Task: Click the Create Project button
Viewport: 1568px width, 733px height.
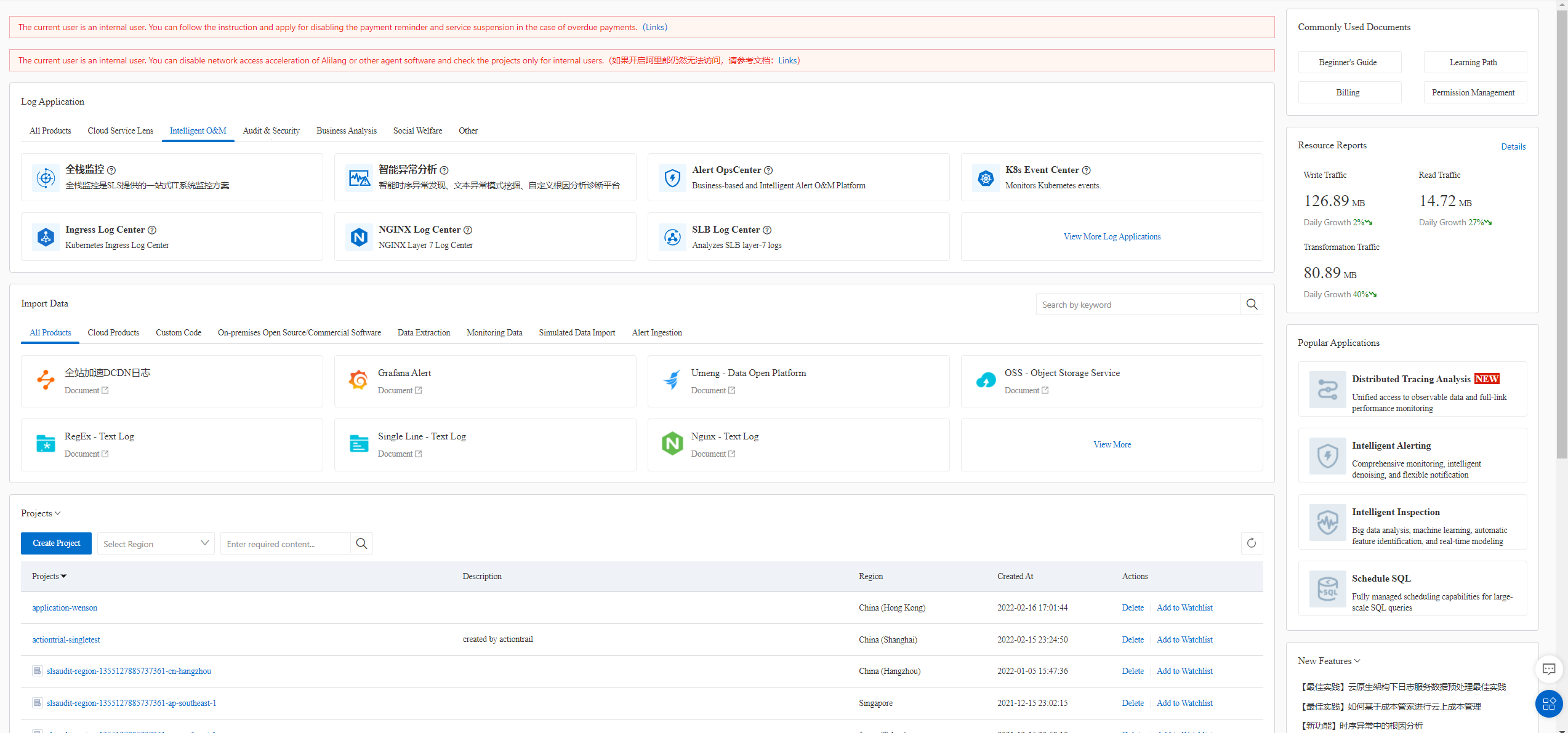Action: (x=56, y=543)
